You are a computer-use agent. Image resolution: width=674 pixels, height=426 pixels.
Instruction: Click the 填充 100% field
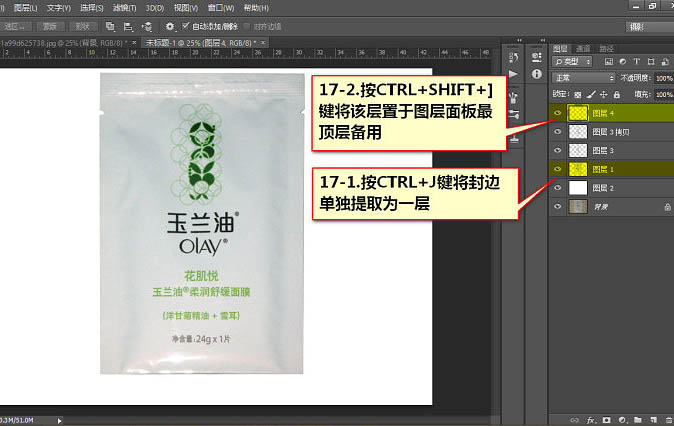664,94
